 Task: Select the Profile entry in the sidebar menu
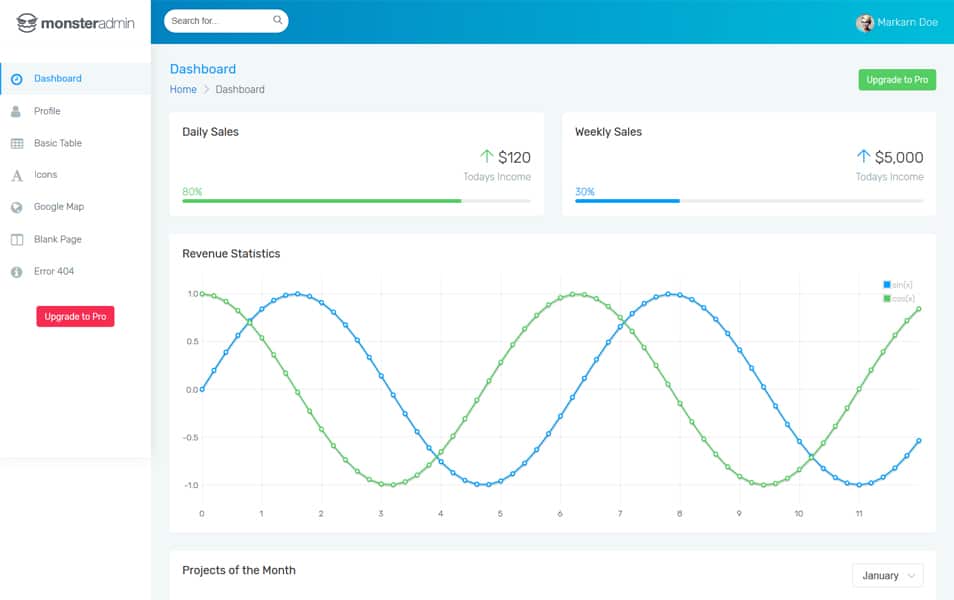coord(47,110)
